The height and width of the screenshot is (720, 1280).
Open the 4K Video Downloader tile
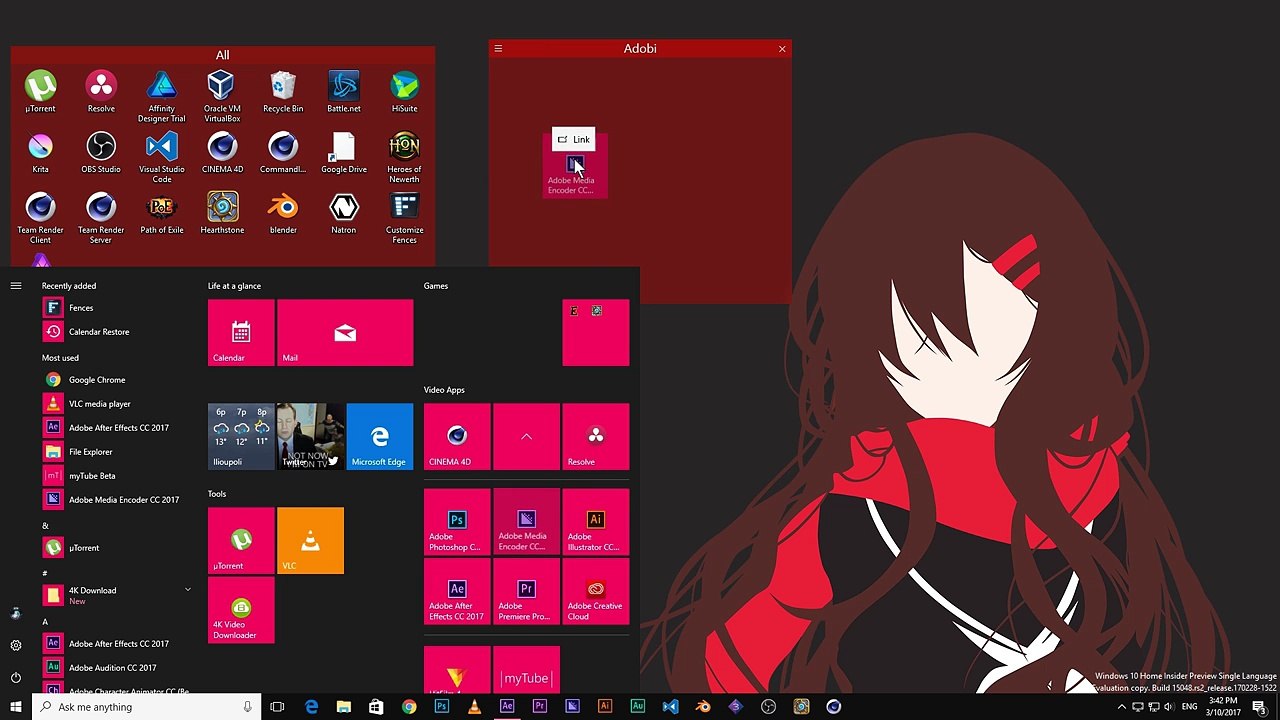(241, 610)
